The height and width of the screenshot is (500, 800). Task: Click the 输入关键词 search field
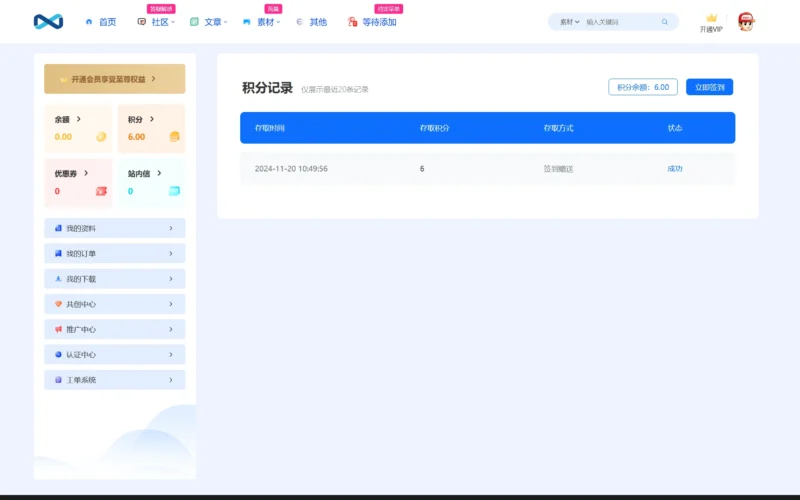click(x=620, y=22)
